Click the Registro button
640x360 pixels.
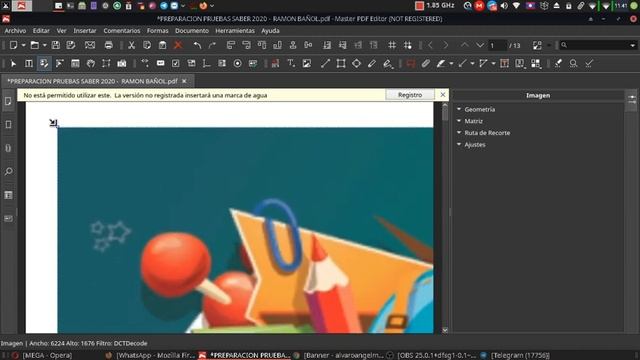(x=410, y=95)
